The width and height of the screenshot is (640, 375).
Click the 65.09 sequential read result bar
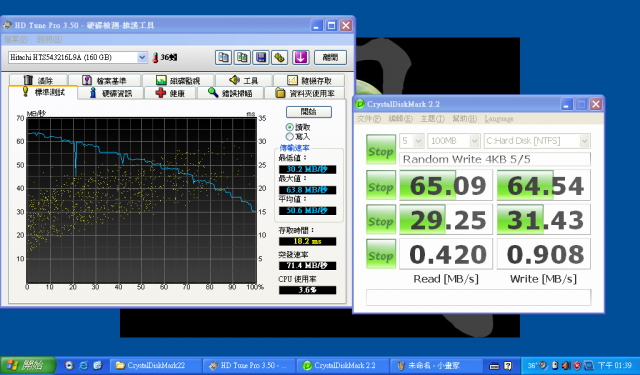tap(446, 185)
